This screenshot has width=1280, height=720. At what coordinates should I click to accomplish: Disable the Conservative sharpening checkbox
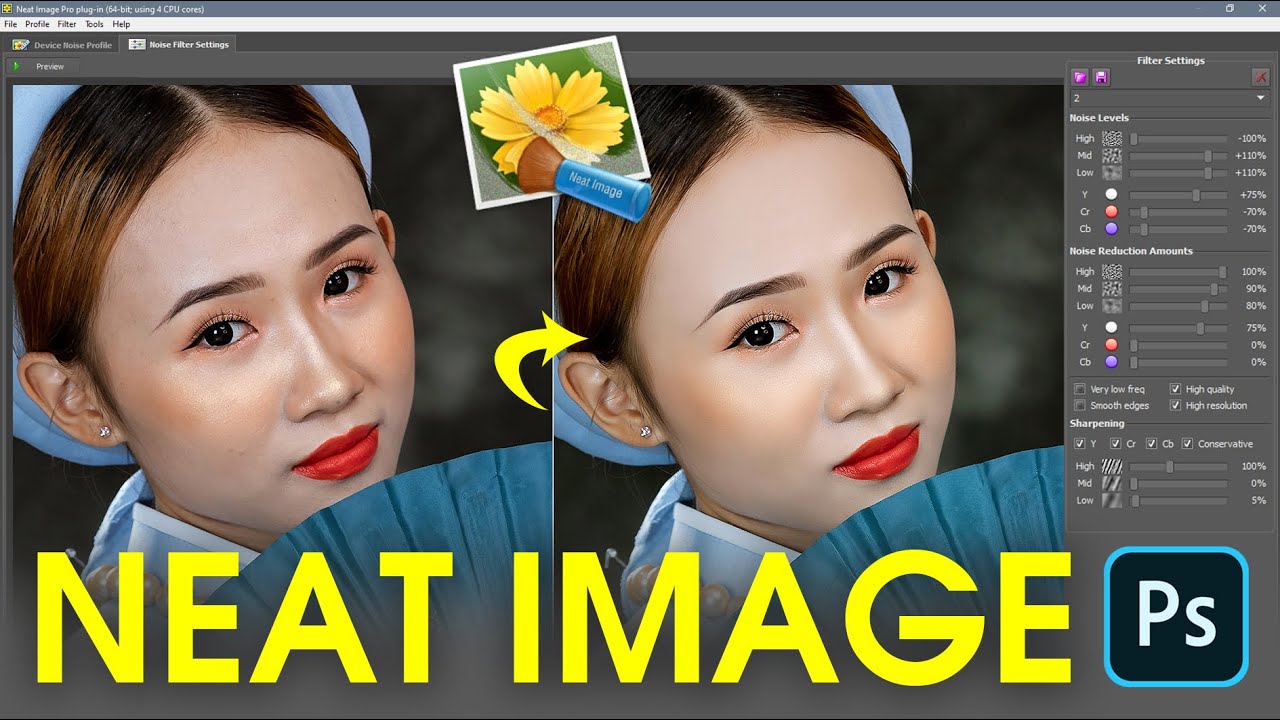pyautogui.click(x=1188, y=444)
